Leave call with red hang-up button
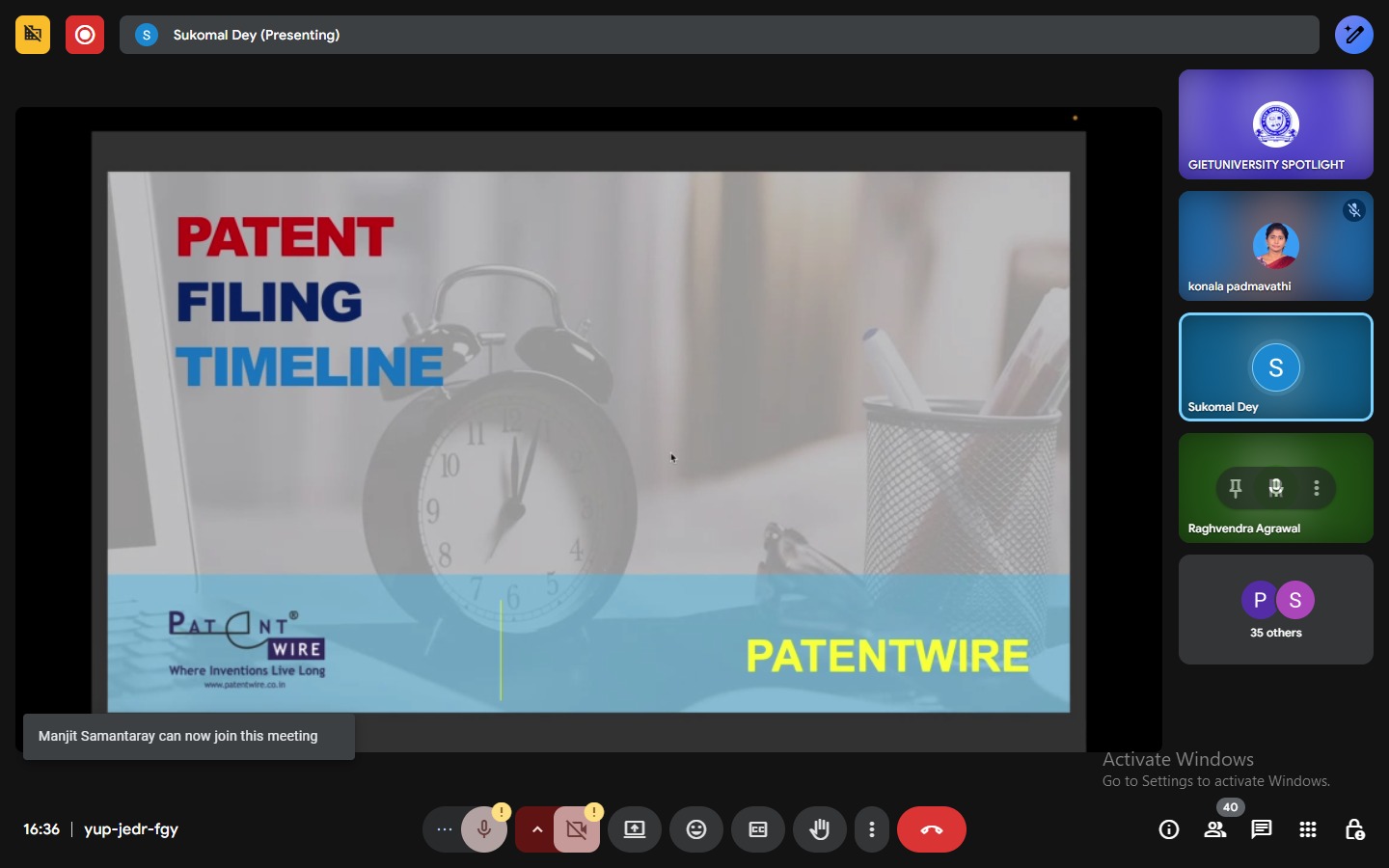This screenshot has height=868, width=1389. coord(932,829)
